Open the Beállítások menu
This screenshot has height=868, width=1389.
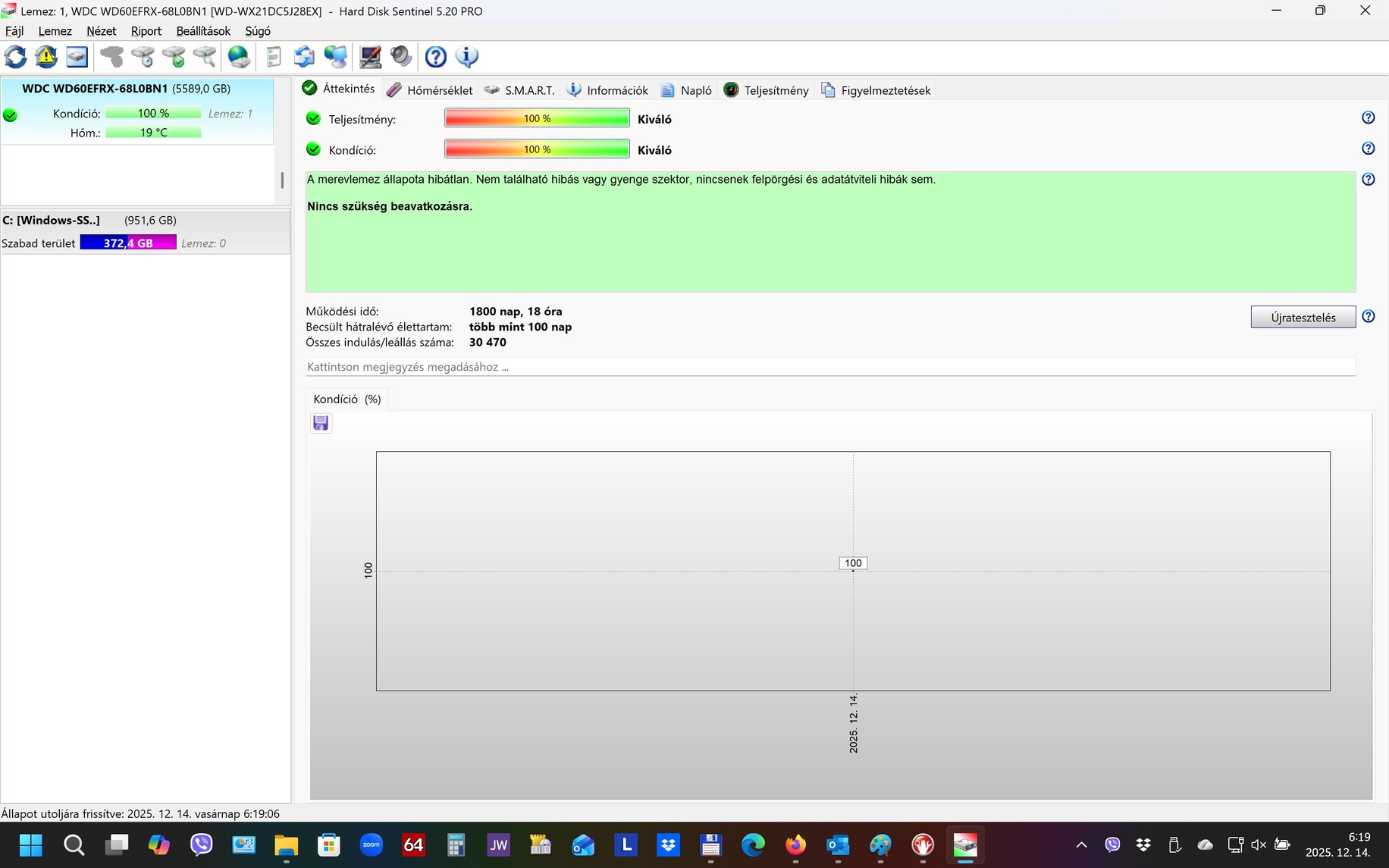203,31
